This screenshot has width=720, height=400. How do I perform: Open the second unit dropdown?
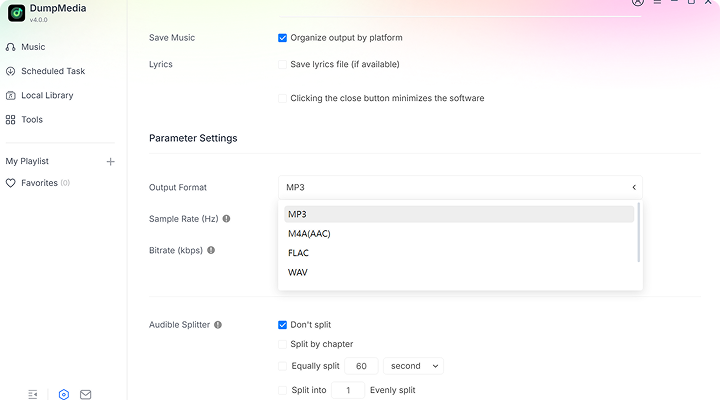point(413,366)
